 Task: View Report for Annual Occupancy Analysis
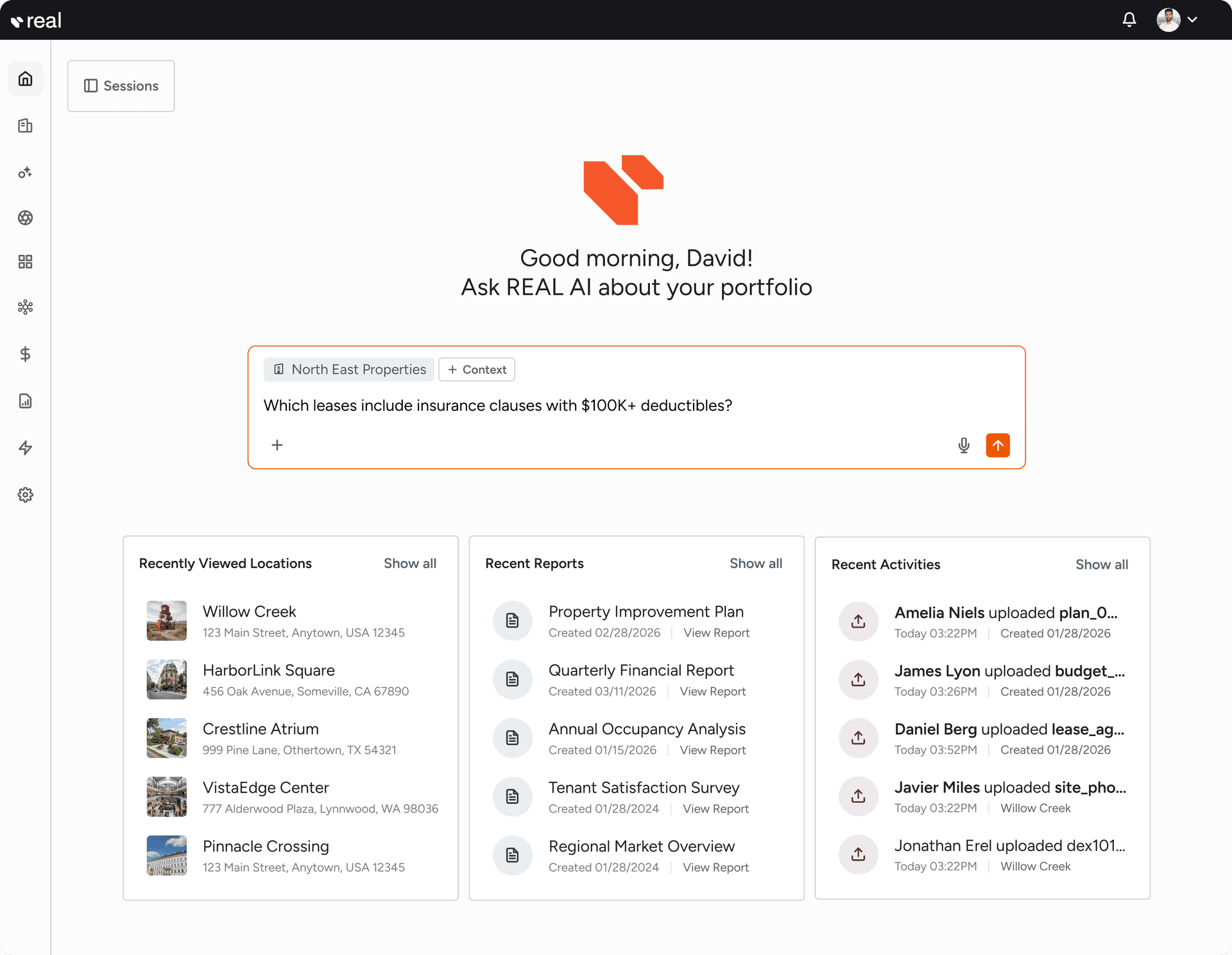[x=713, y=750]
